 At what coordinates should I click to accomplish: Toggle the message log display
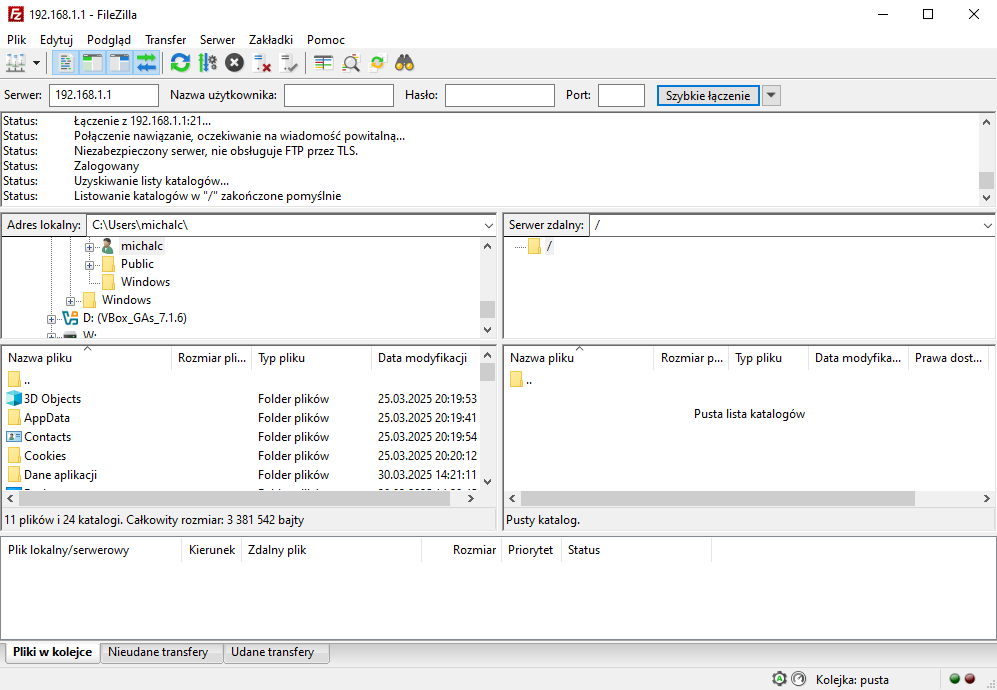click(65, 63)
